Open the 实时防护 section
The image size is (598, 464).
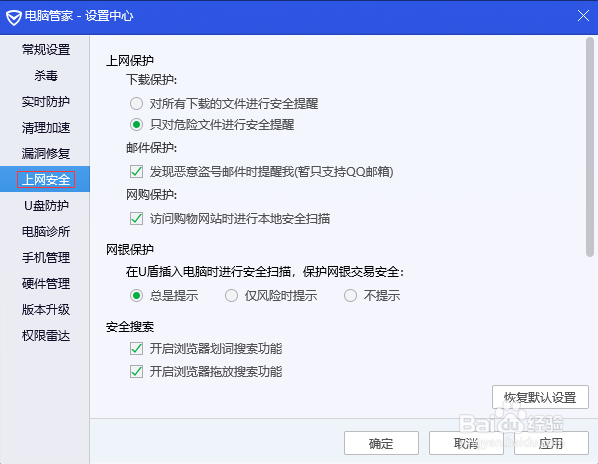46,101
